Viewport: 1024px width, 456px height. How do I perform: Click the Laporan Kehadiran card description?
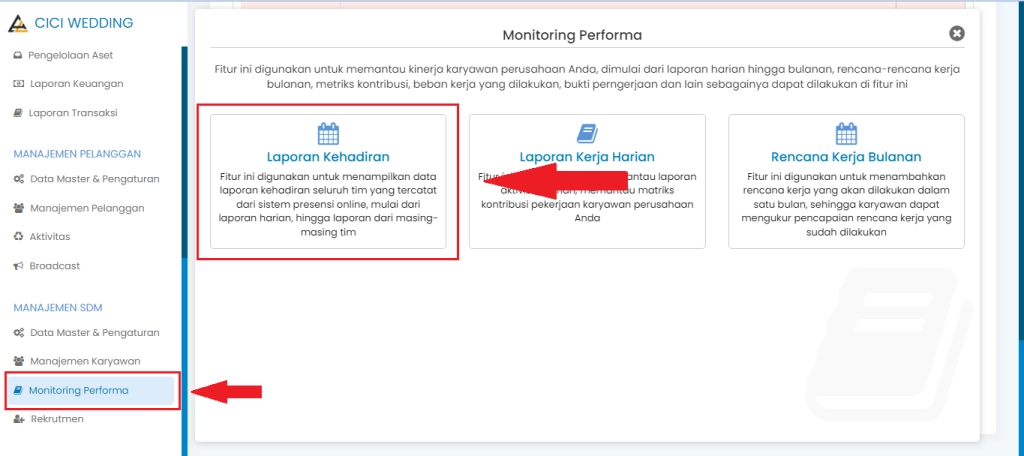pyautogui.click(x=328, y=204)
